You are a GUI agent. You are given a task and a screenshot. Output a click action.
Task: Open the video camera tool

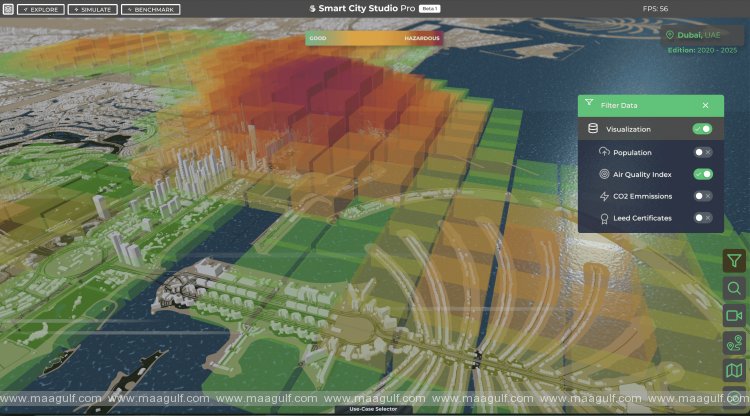(x=734, y=316)
